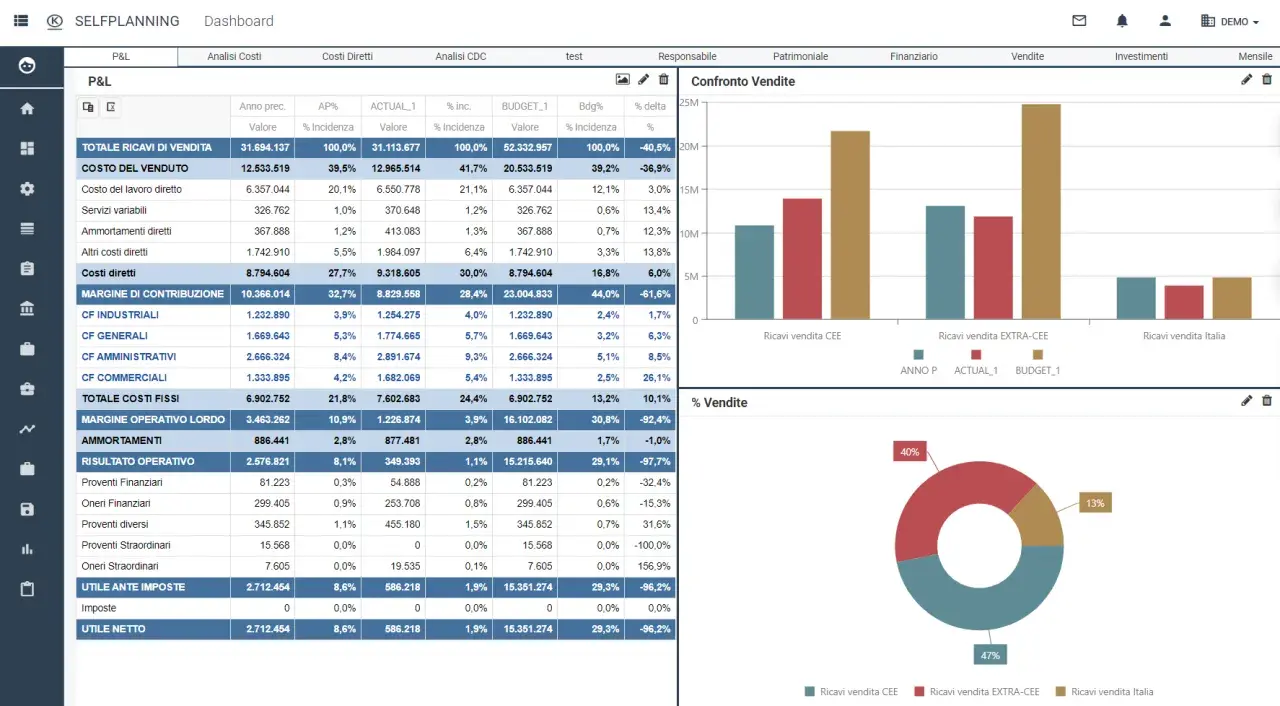Click the Anno prec. column header
Screen dimensions: 1280x706
point(262,106)
